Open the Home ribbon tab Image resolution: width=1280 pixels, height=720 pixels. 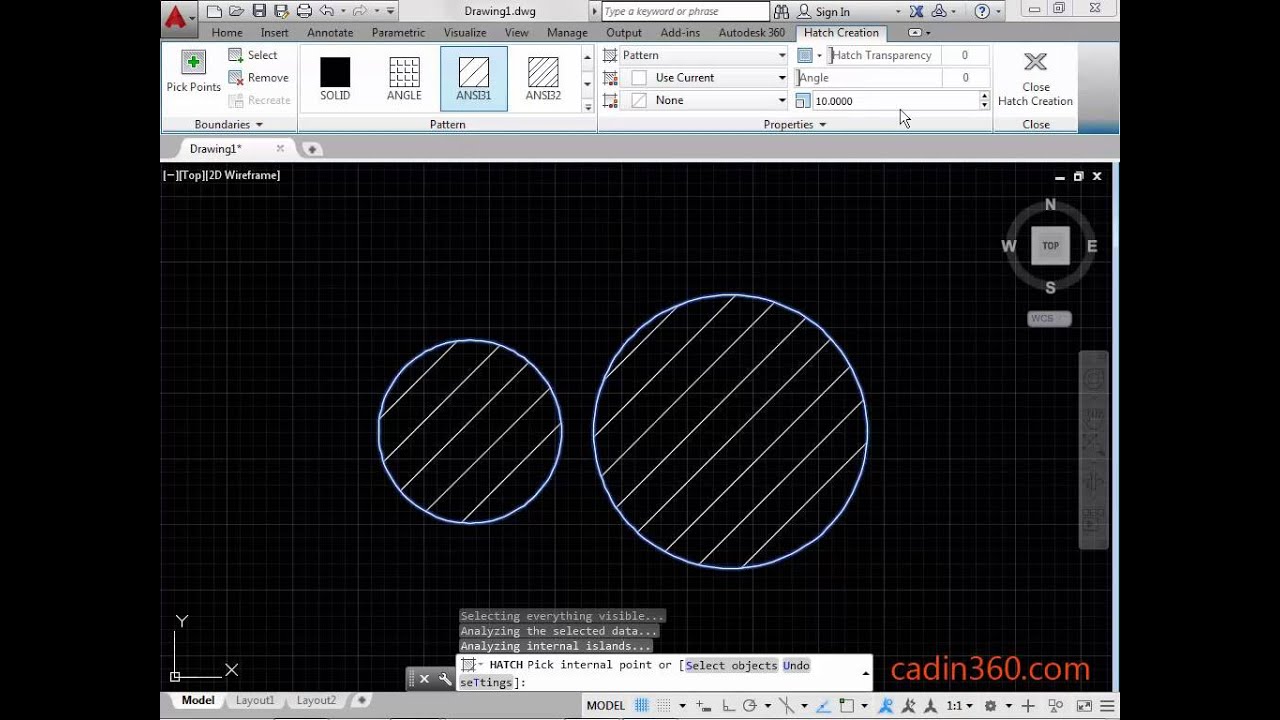(x=227, y=33)
